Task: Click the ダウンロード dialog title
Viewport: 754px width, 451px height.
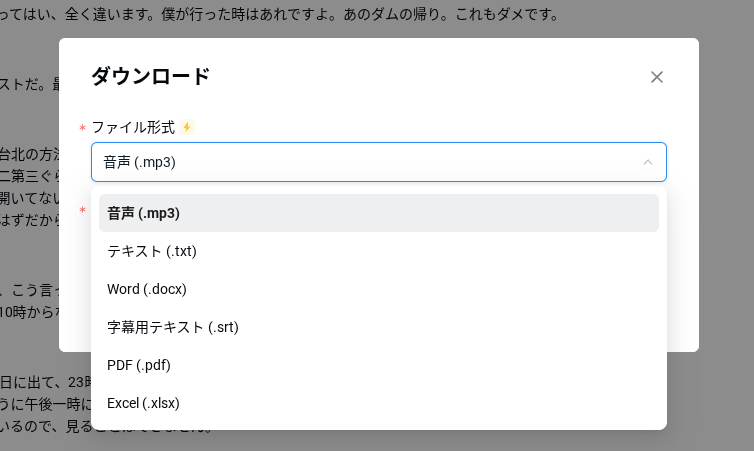Action: (x=151, y=76)
